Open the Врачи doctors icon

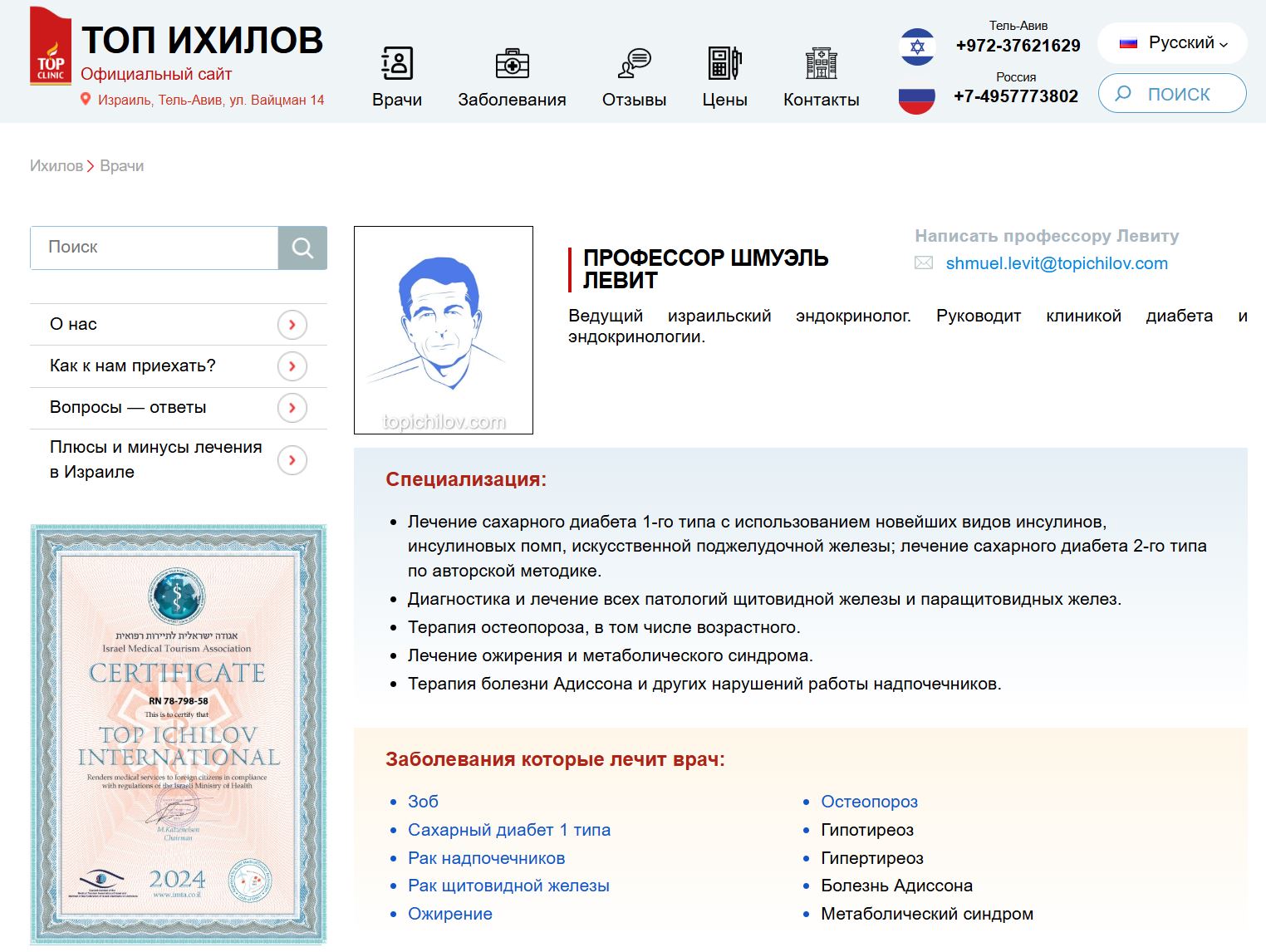click(x=397, y=63)
